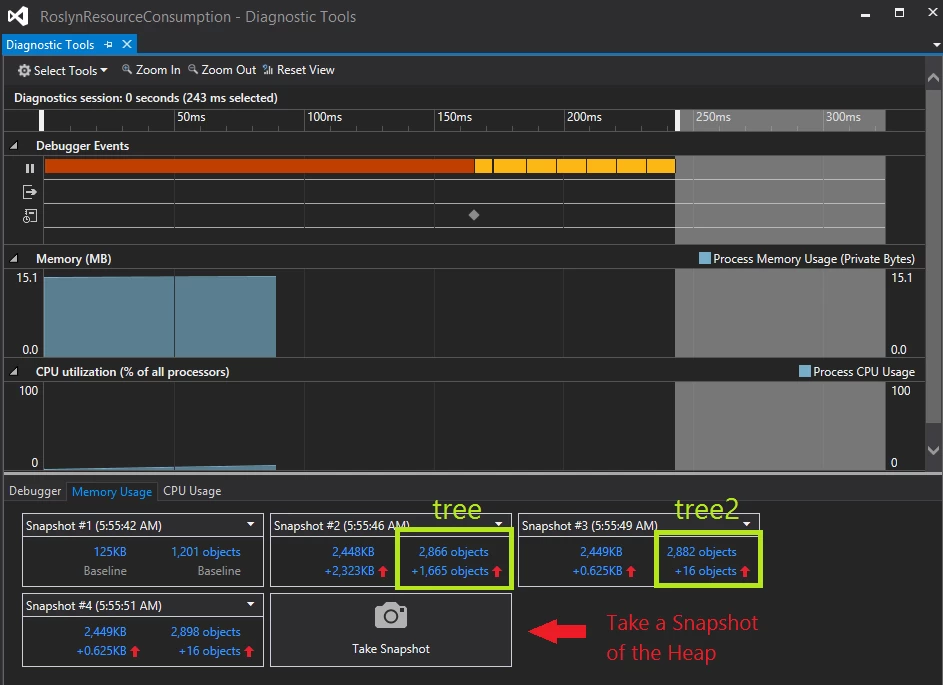The height and width of the screenshot is (685, 943).
Task: Open Snapshot #4 +16 objects diff link
Action: (x=210, y=651)
